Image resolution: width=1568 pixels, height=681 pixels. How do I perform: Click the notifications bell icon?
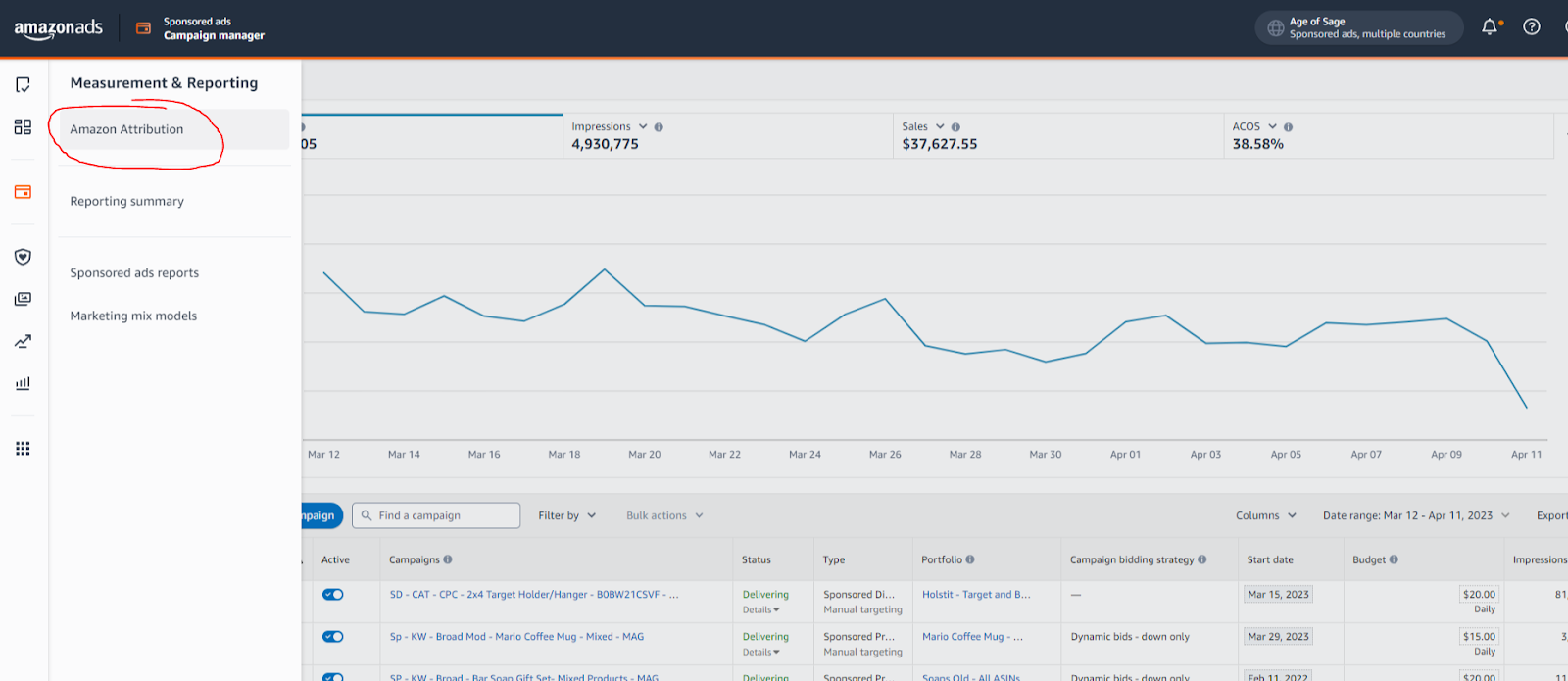click(1490, 27)
